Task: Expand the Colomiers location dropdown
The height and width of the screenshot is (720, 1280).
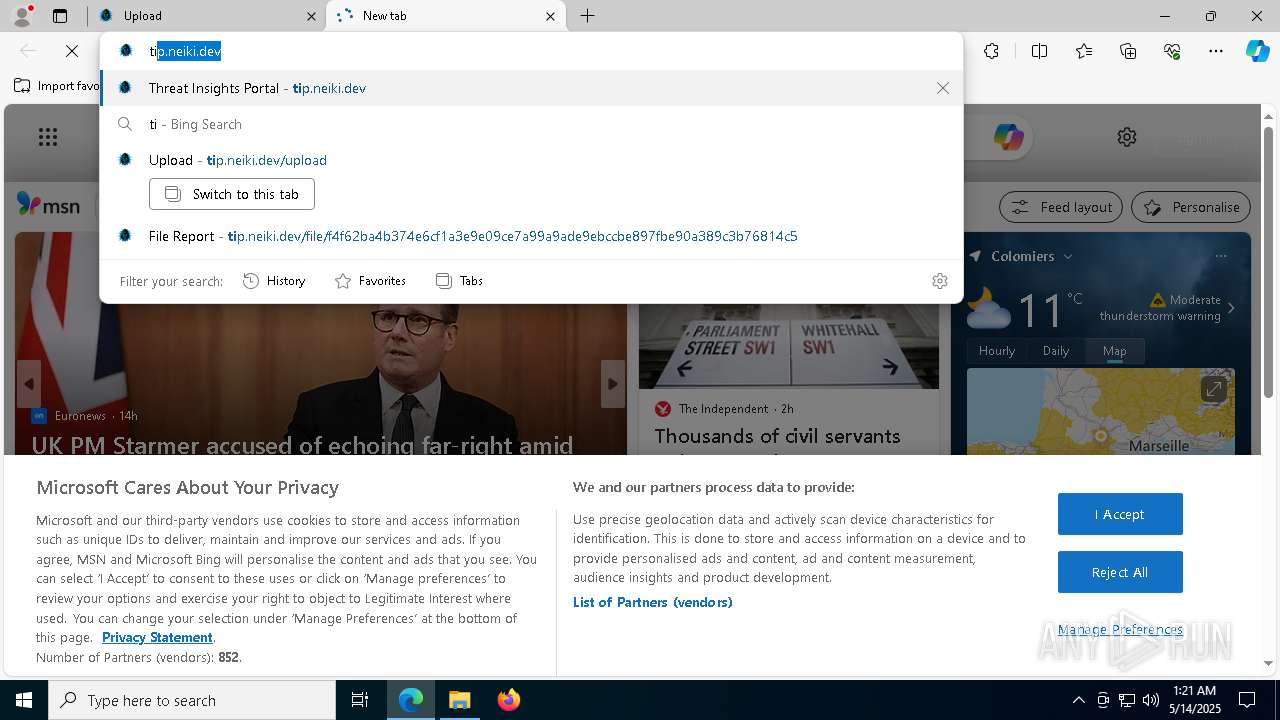Action: [x=1068, y=257]
